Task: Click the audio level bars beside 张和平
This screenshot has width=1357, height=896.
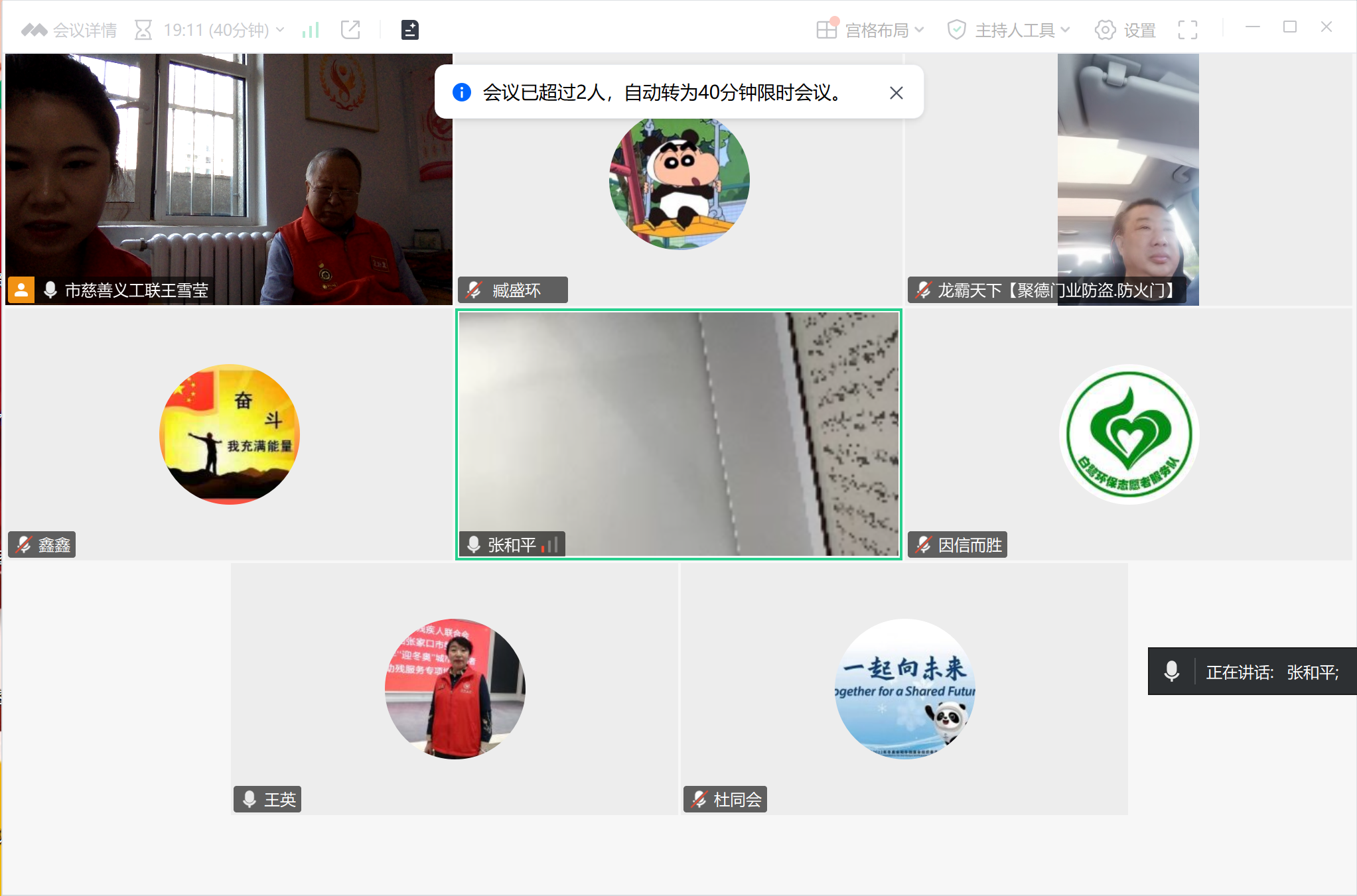Action: (x=549, y=545)
